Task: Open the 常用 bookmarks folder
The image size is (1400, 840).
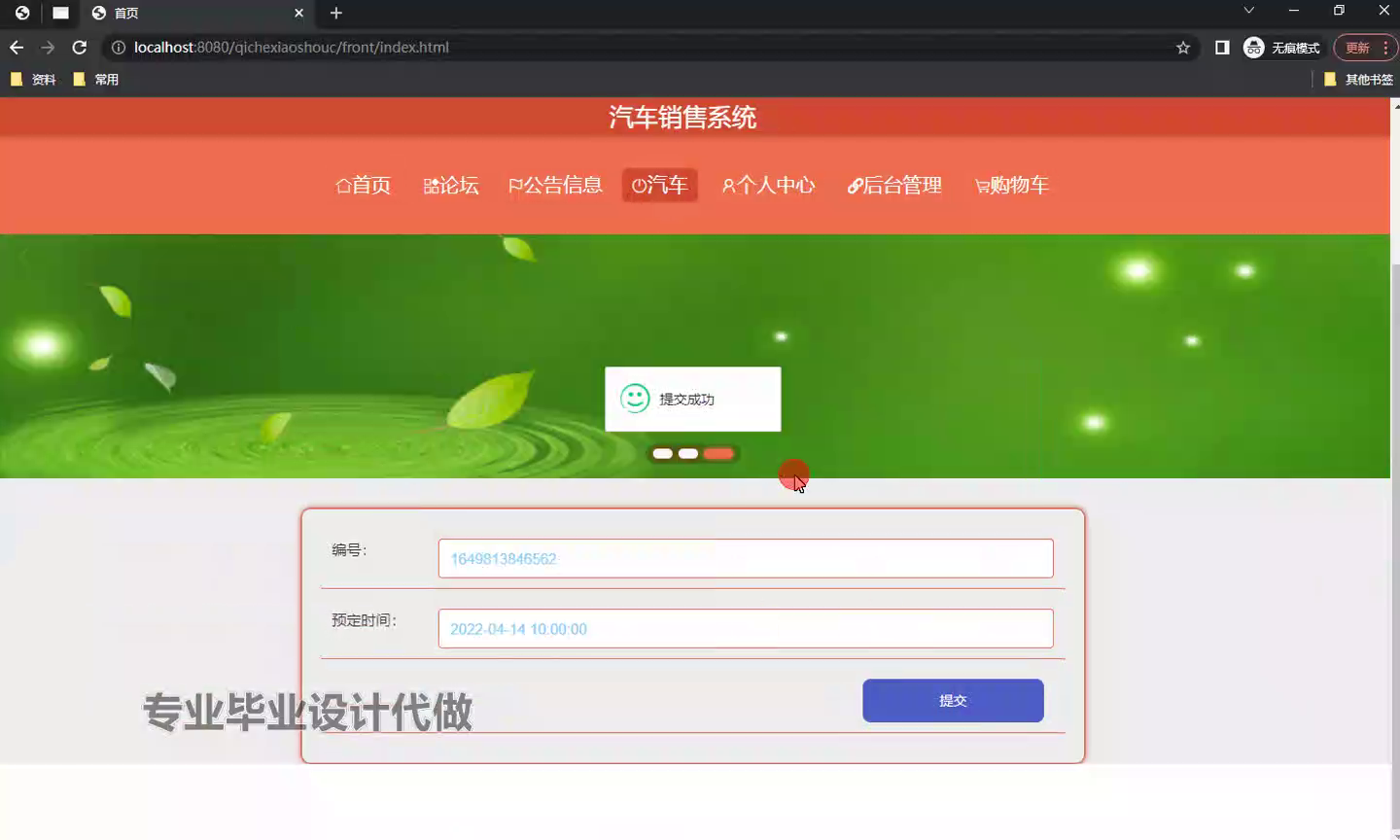Action: 96,80
